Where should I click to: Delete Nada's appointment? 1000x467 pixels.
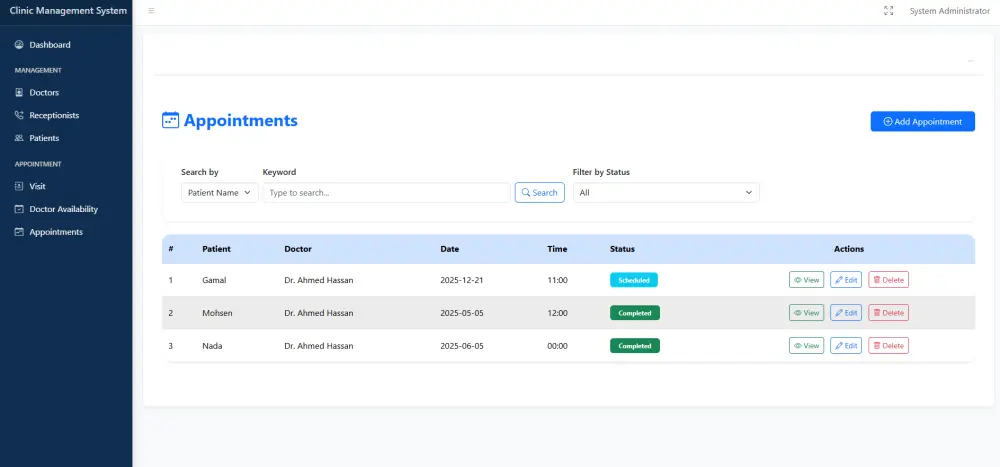[x=888, y=345]
